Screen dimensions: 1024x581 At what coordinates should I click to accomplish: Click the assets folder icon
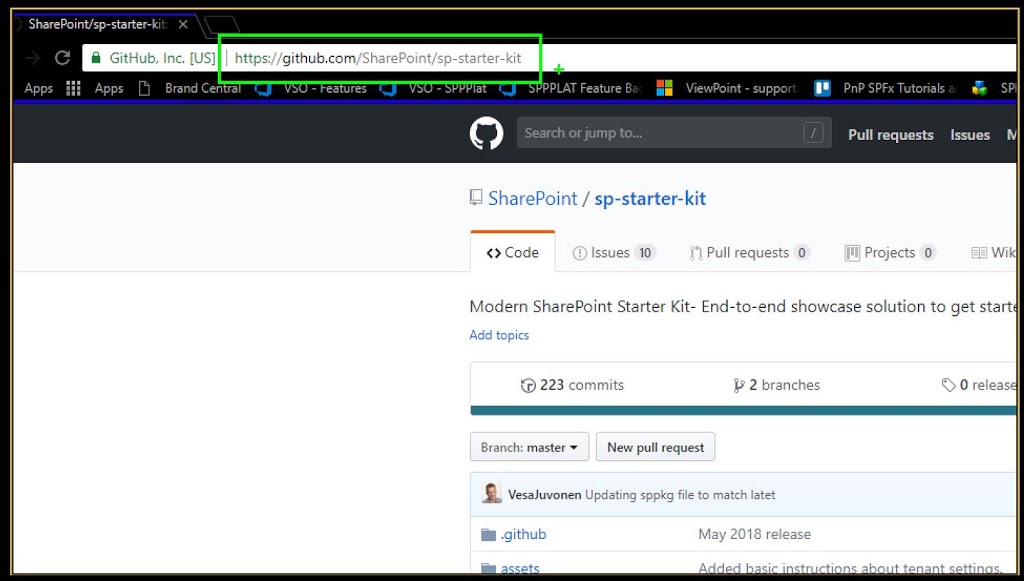pyautogui.click(x=488, y=569)
